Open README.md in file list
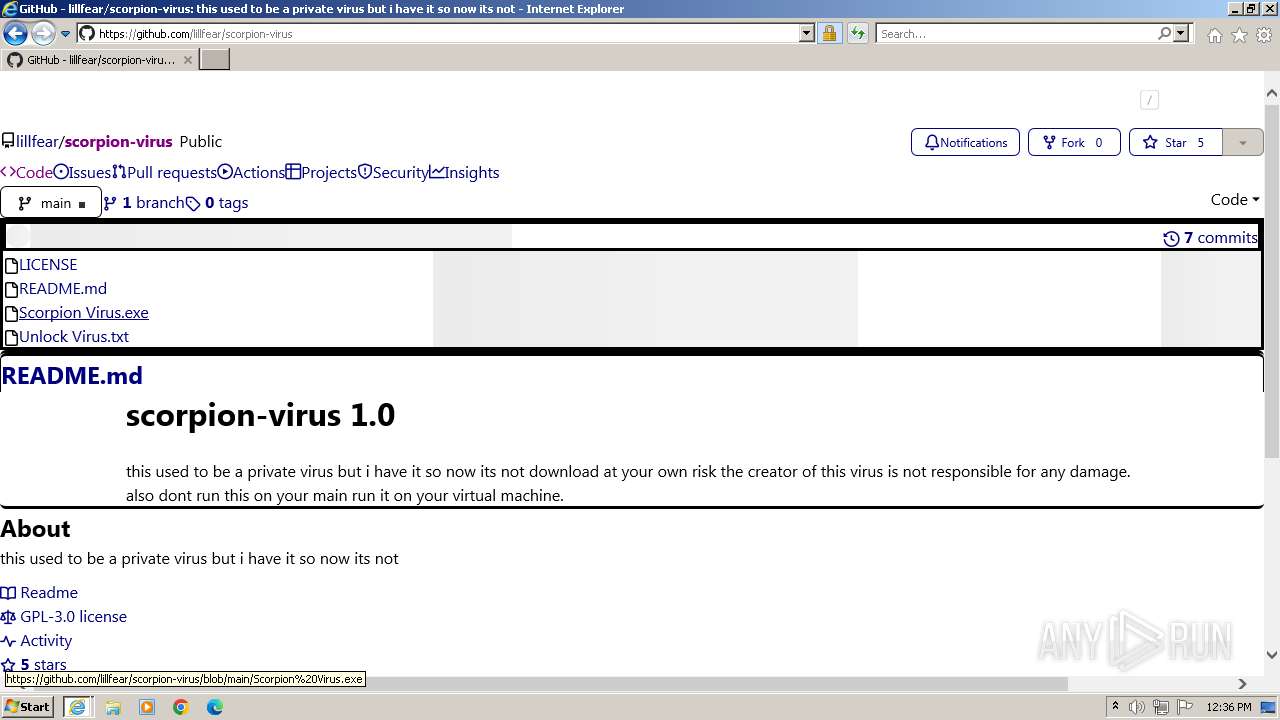 [x=63, y=288]
